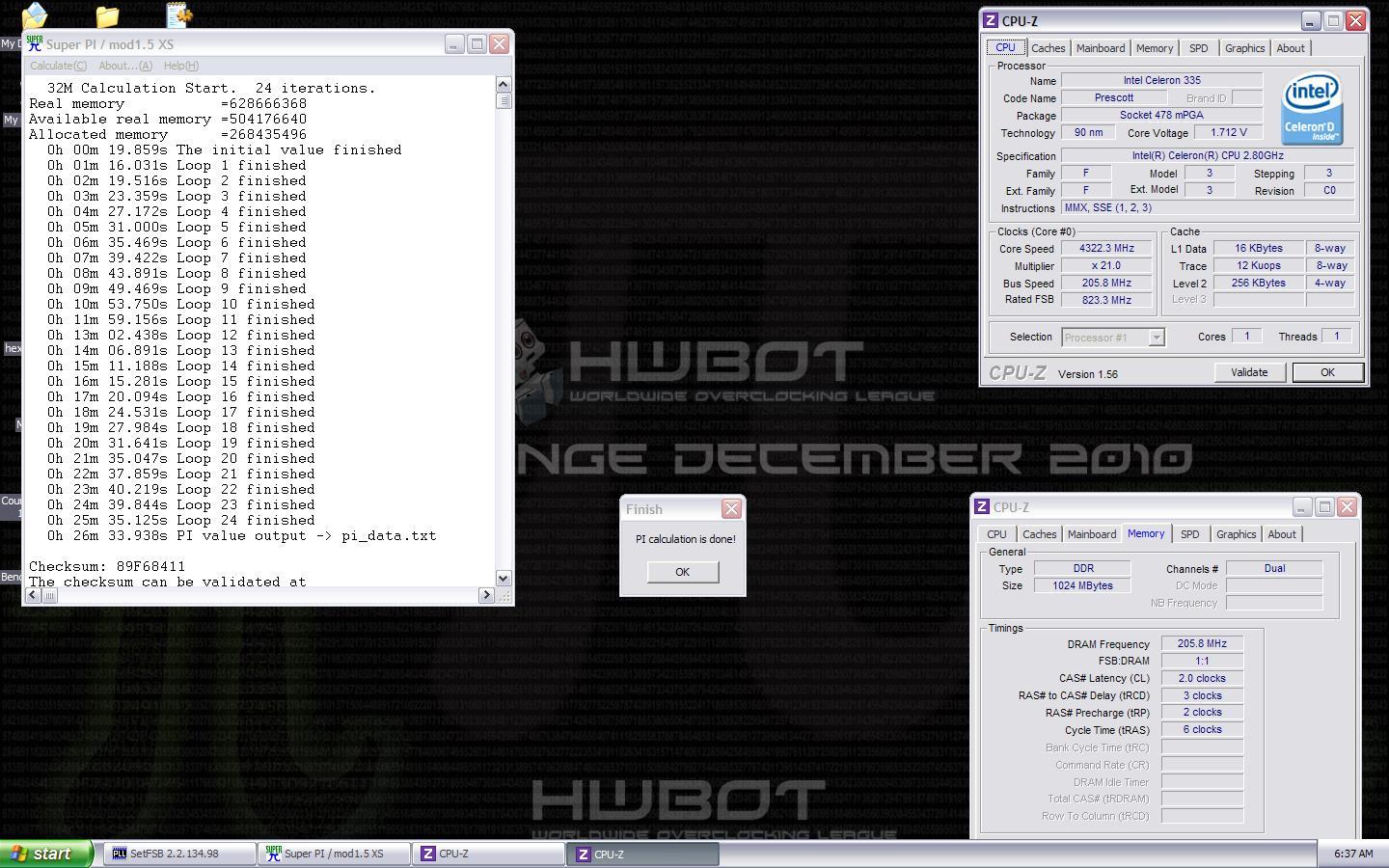
Task: Click the Core Speed 4322.3 MHz value
Action: pyautogui.click(x=1106, y=248)
